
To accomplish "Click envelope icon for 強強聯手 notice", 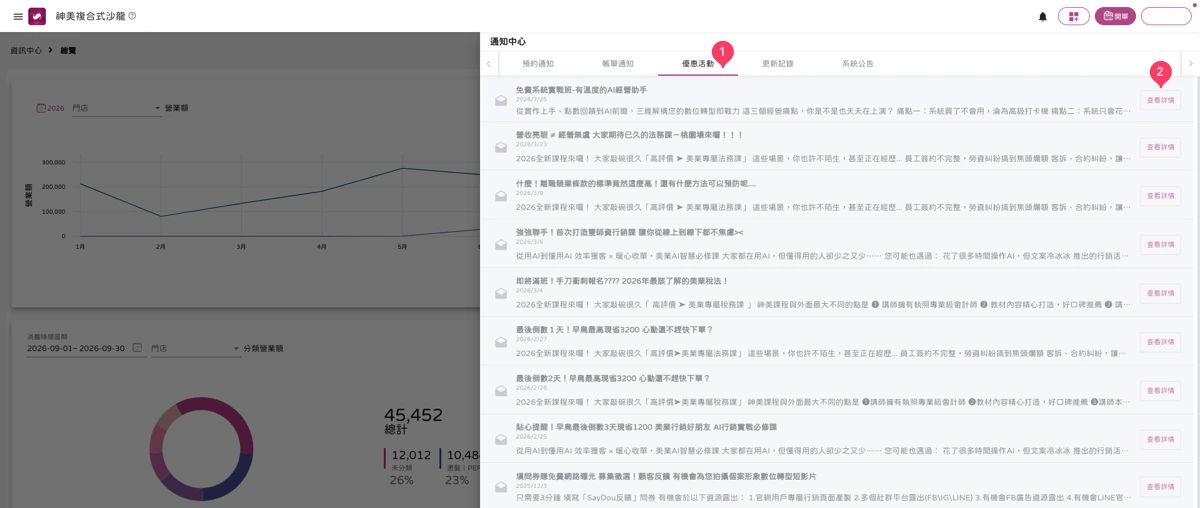I will point(501,245).
